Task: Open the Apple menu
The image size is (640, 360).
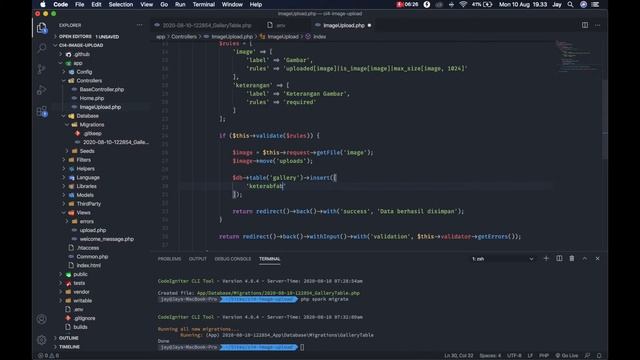Action: (43, 4)
